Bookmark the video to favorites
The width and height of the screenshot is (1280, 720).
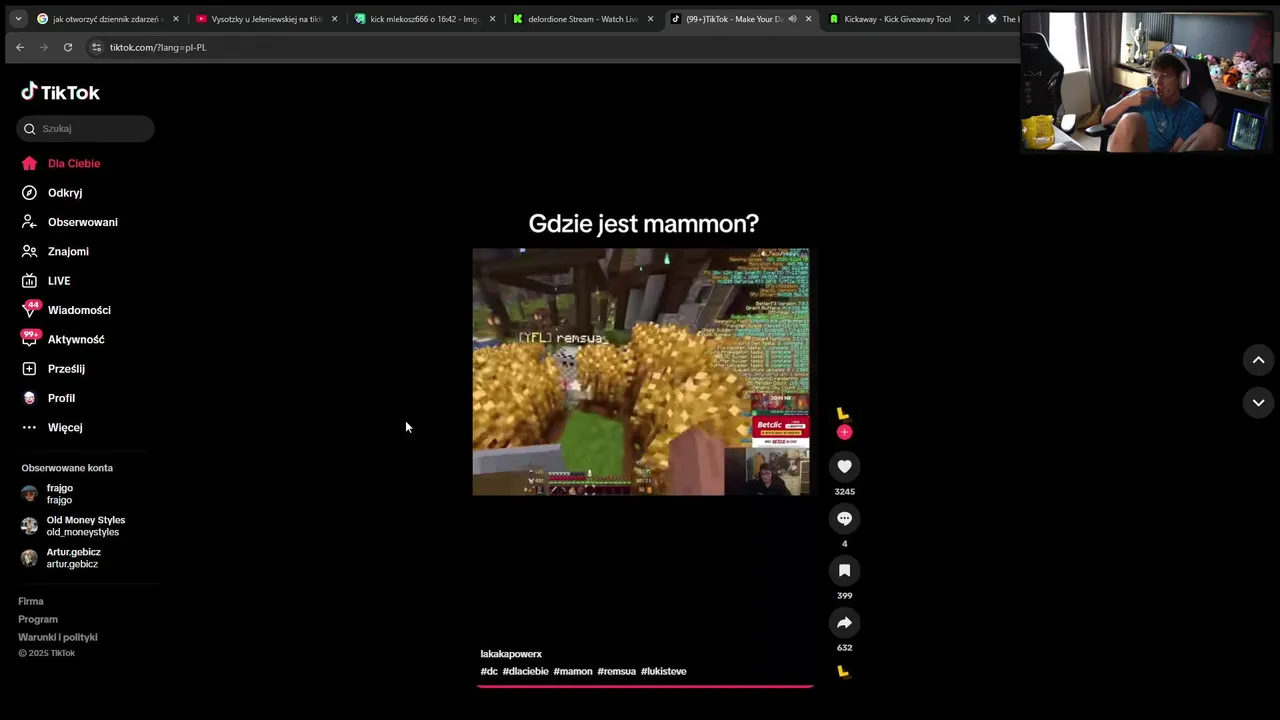844,570
